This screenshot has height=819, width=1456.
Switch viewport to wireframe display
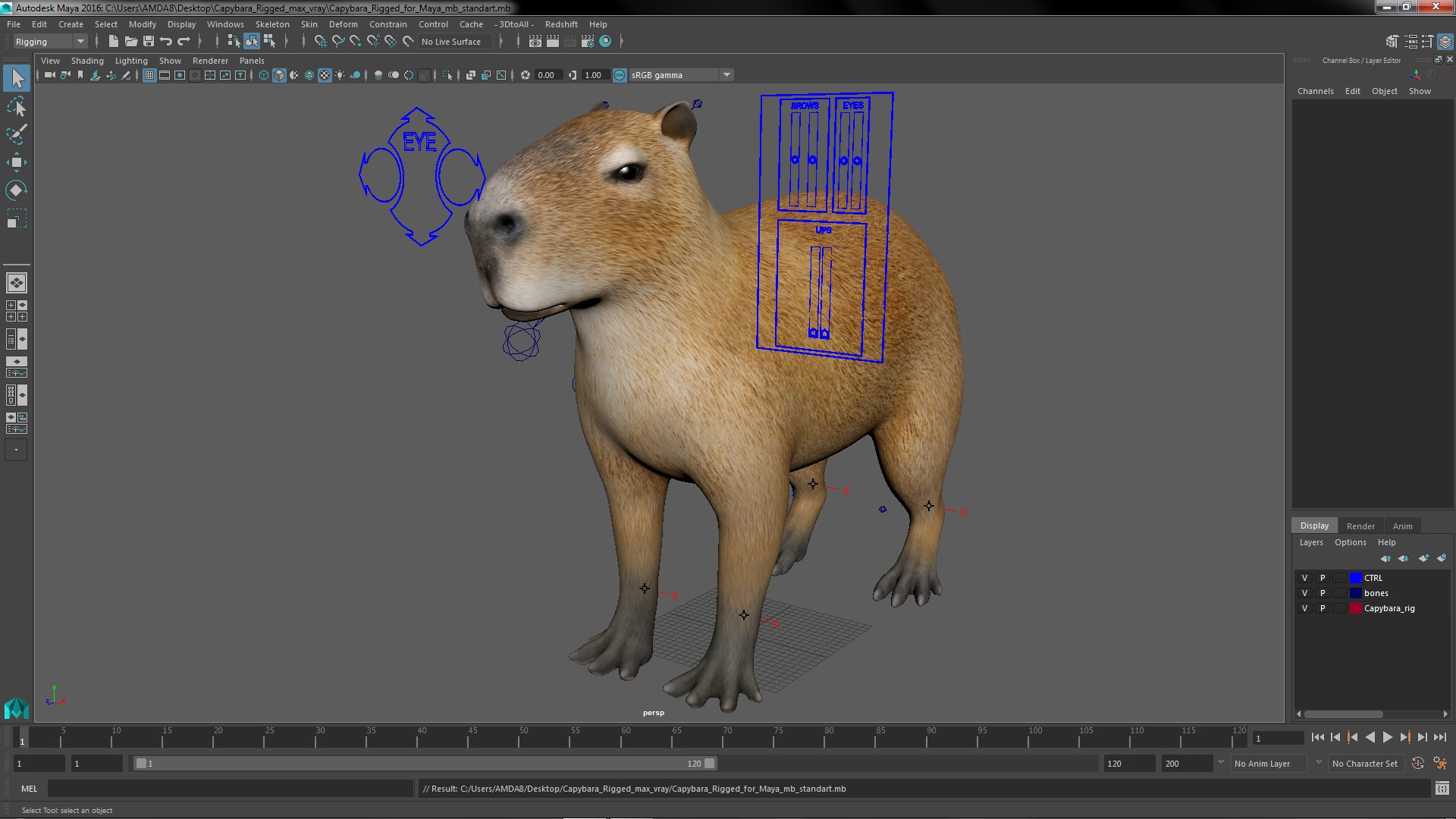pyautogui.click(x=264, y=75)
